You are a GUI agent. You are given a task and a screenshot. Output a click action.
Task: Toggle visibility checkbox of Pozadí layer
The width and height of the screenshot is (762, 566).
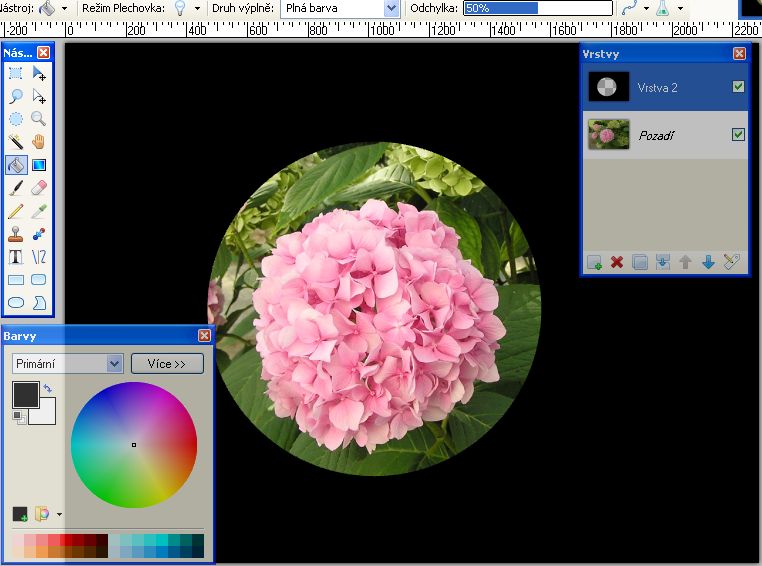(x=738, y=134)
